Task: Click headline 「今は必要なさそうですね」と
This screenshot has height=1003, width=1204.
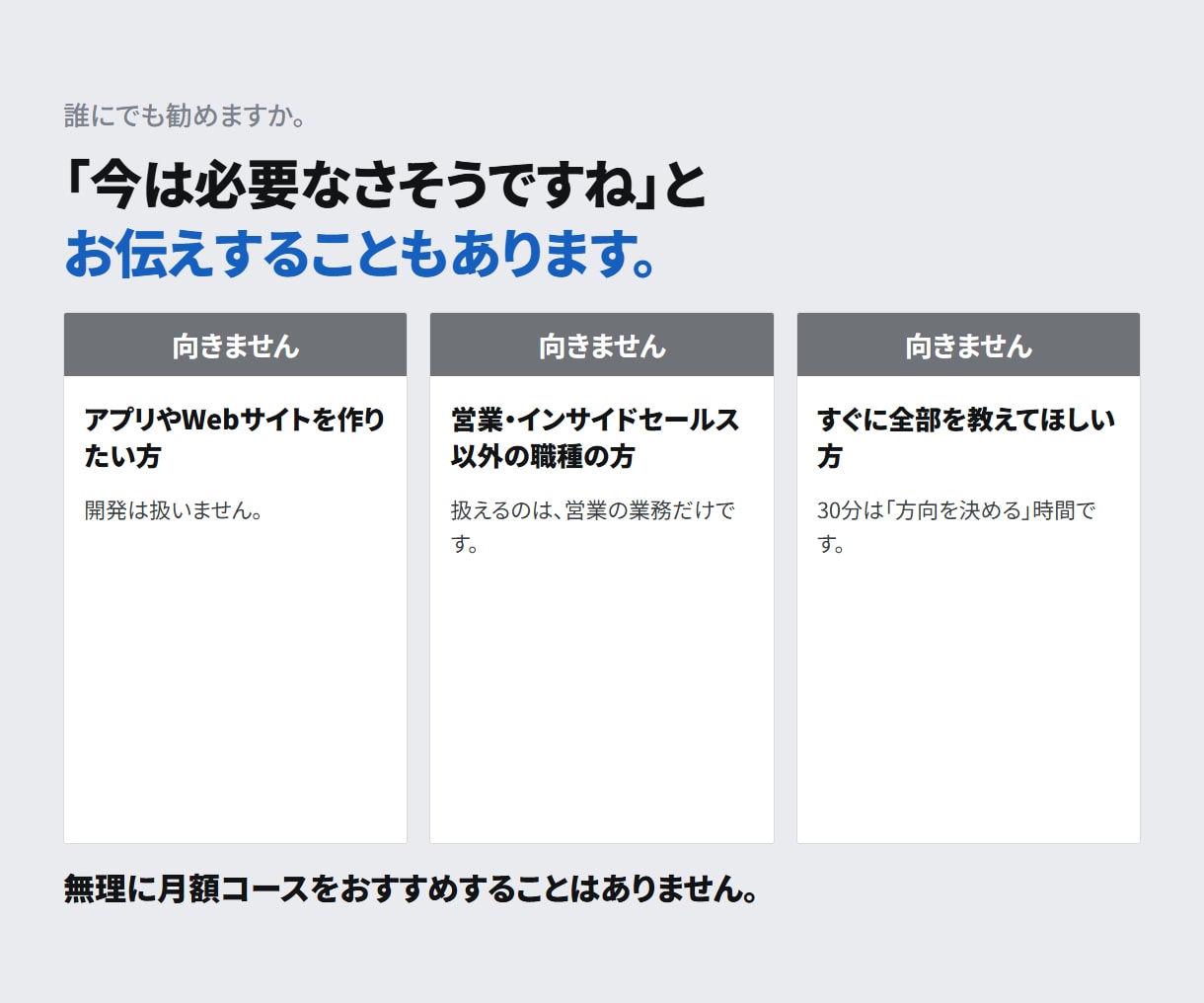Action: pyautogui.click(x=386, y=185)
